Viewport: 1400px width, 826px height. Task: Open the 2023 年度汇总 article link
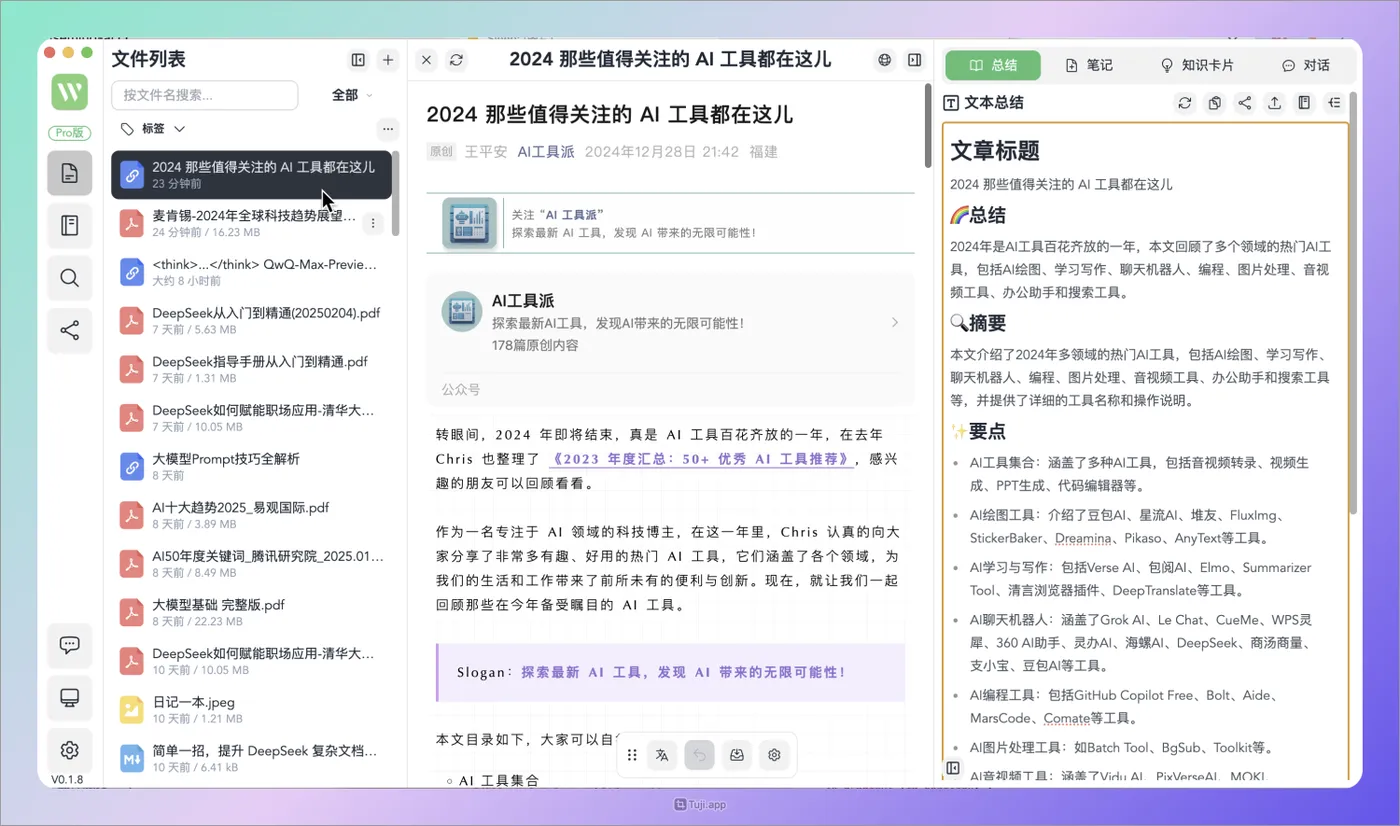(x=701, y=460)
